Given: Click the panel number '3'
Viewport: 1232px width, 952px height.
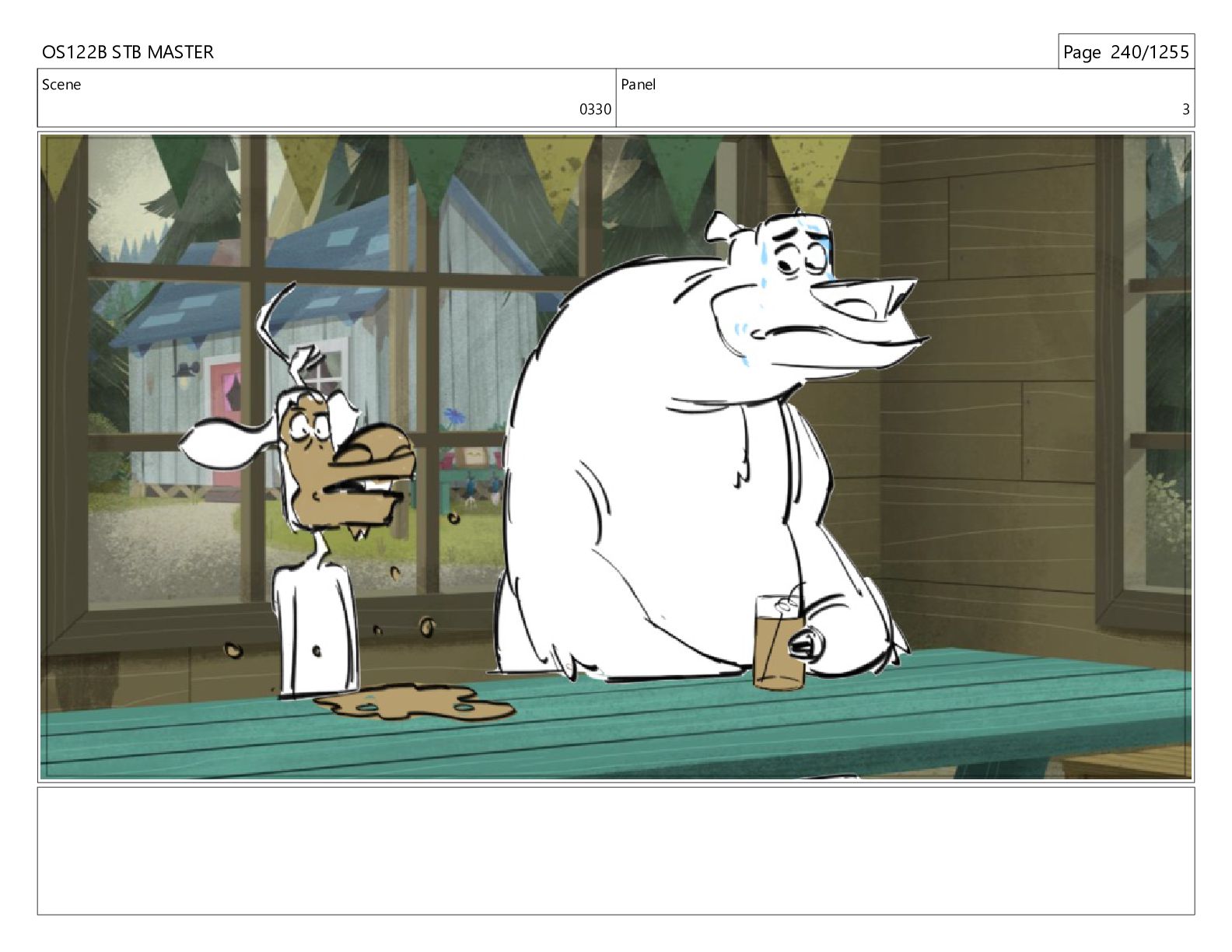Looking at the screenshot, I should point(1185,110).
